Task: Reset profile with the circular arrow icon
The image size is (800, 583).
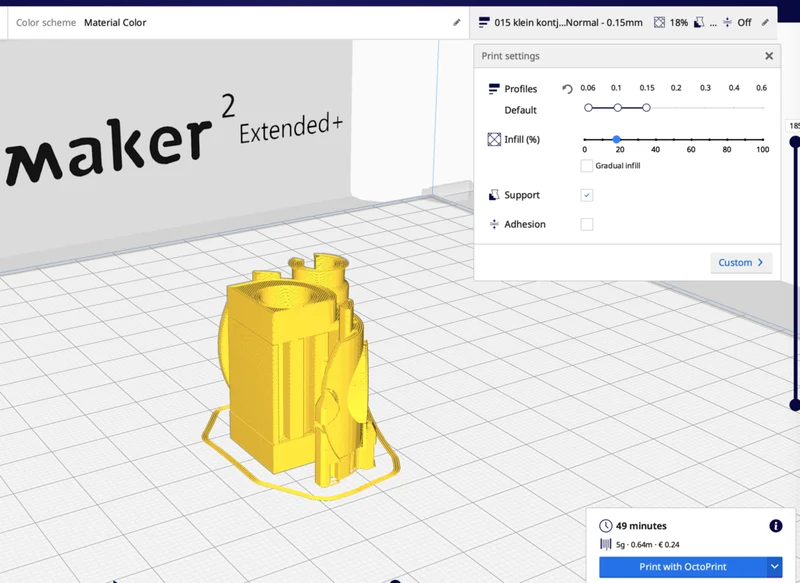Action: [x=567, y=89]
